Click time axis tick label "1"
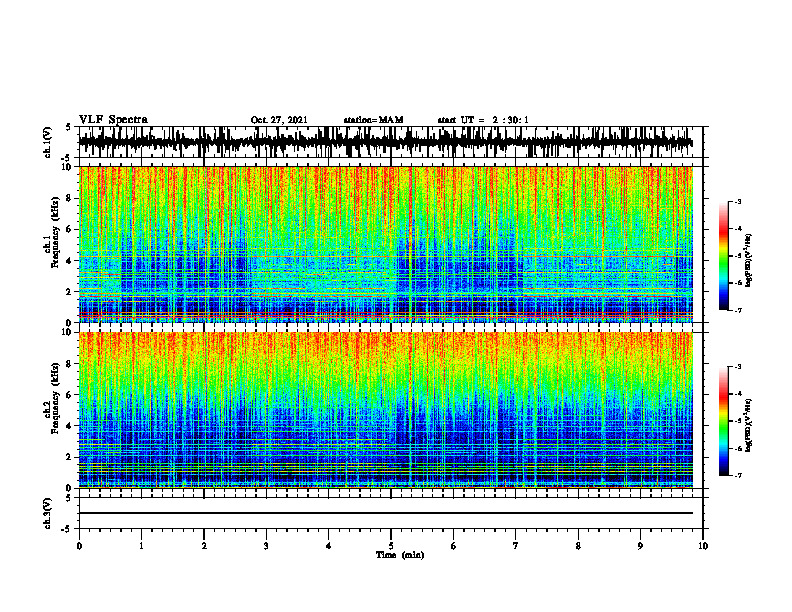Screen dimensions: 792x612 [141, 546]
